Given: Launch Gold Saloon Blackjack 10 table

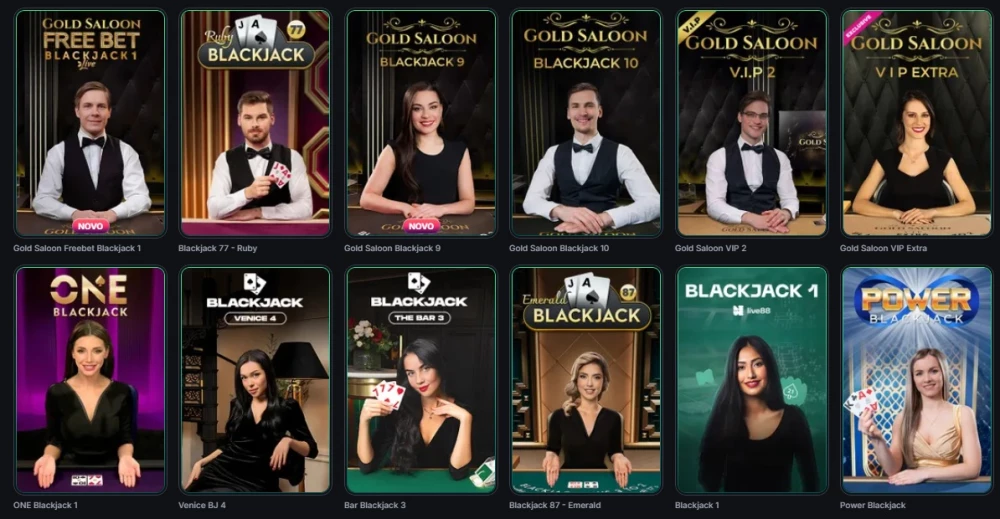Looking at the screenshot, I should 586,123.
